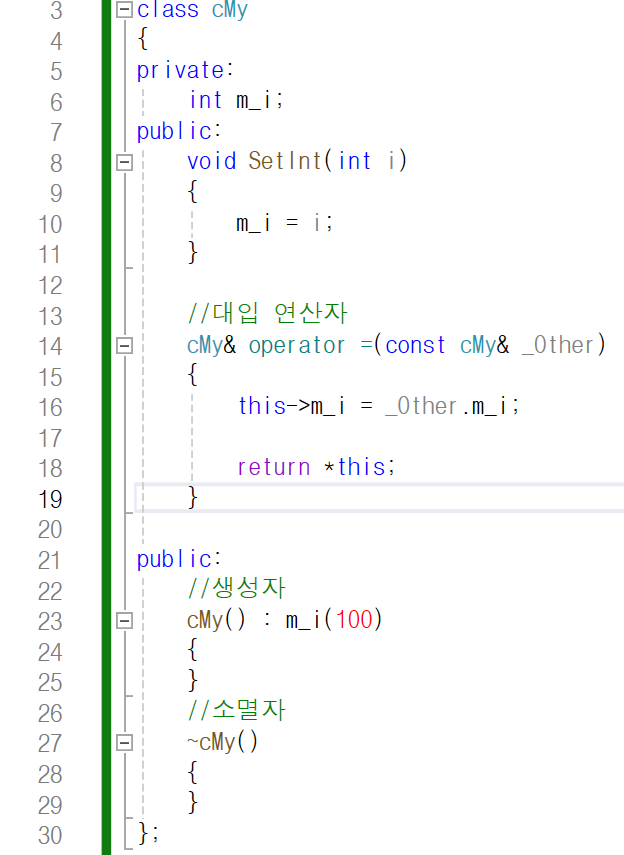Click the 'const' keyword in operator parameters

[416, 345]
